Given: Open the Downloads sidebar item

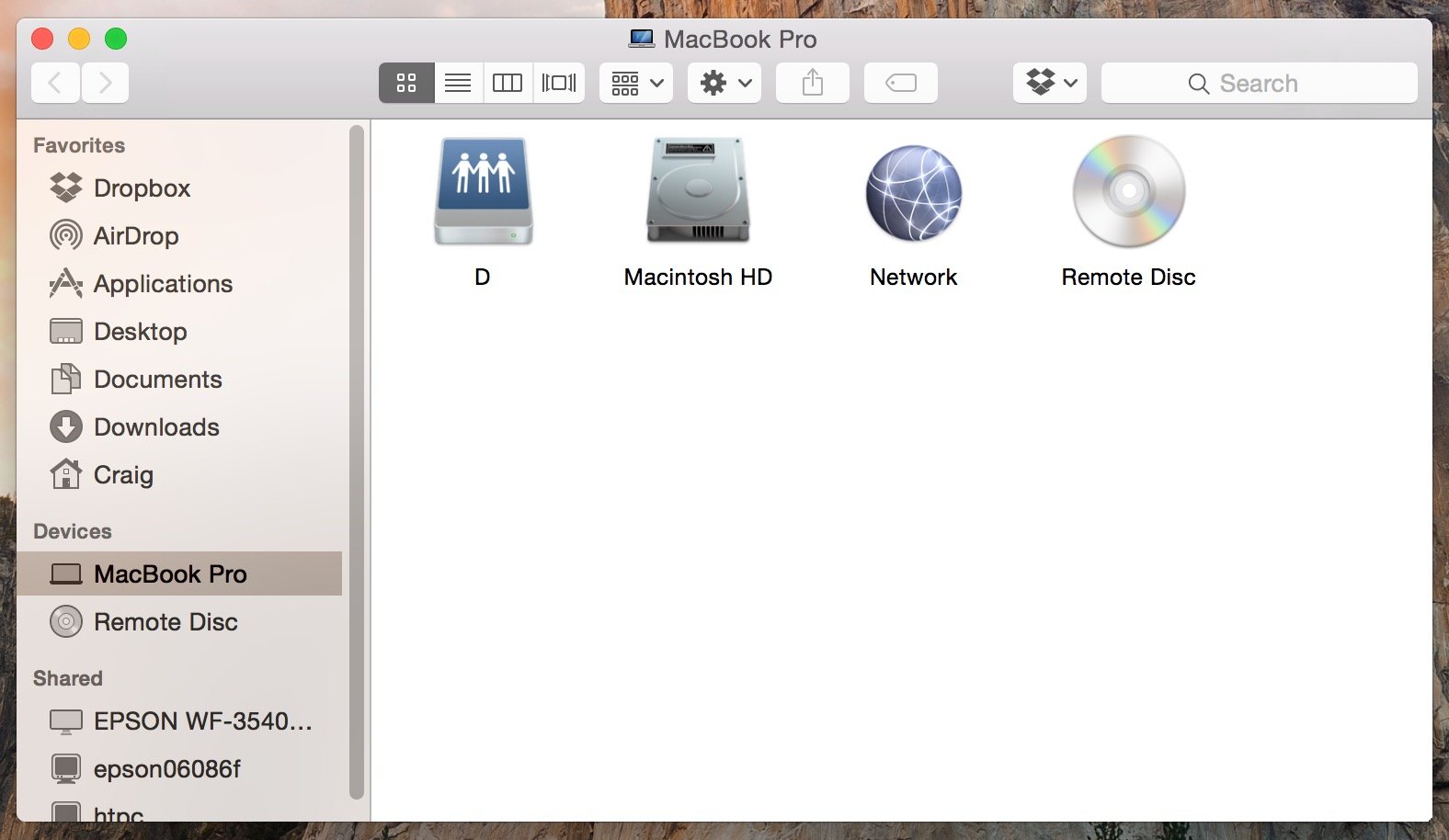Looking at the screenshot, I should 179,427.
